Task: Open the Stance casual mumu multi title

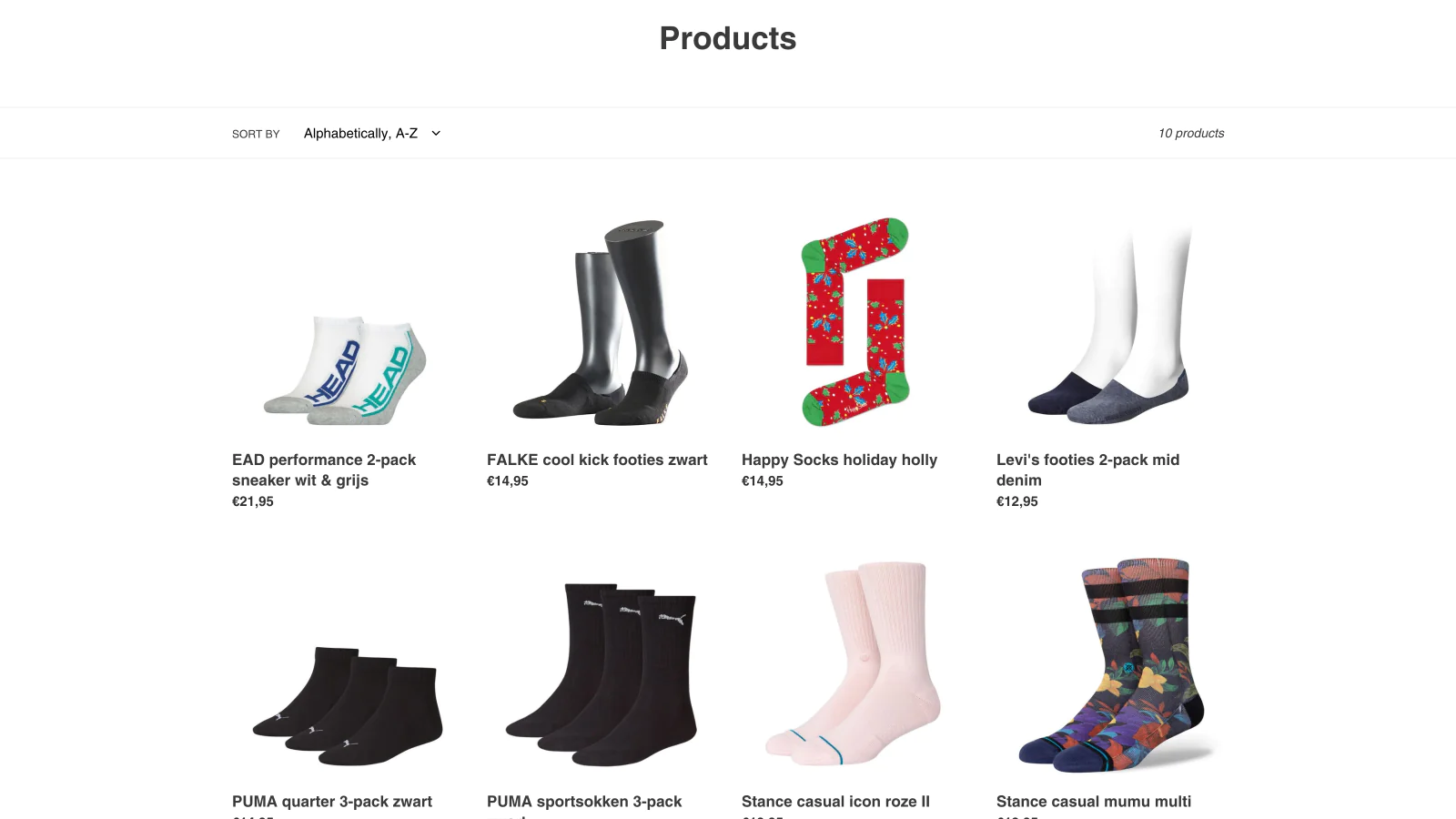Action: 1094,801
